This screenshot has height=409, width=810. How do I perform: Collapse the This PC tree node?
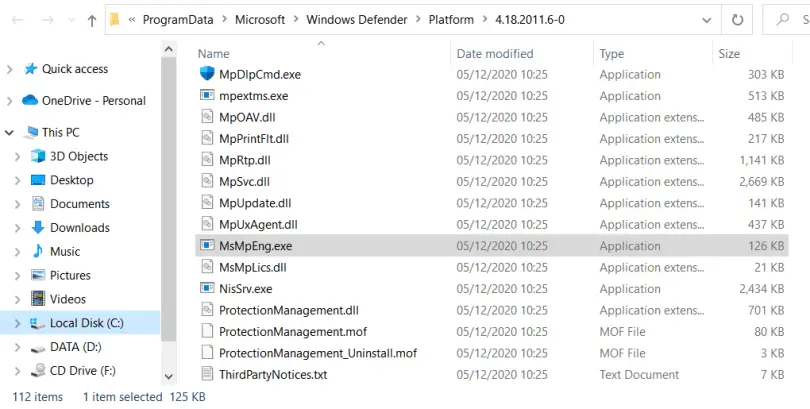[9, 133]
